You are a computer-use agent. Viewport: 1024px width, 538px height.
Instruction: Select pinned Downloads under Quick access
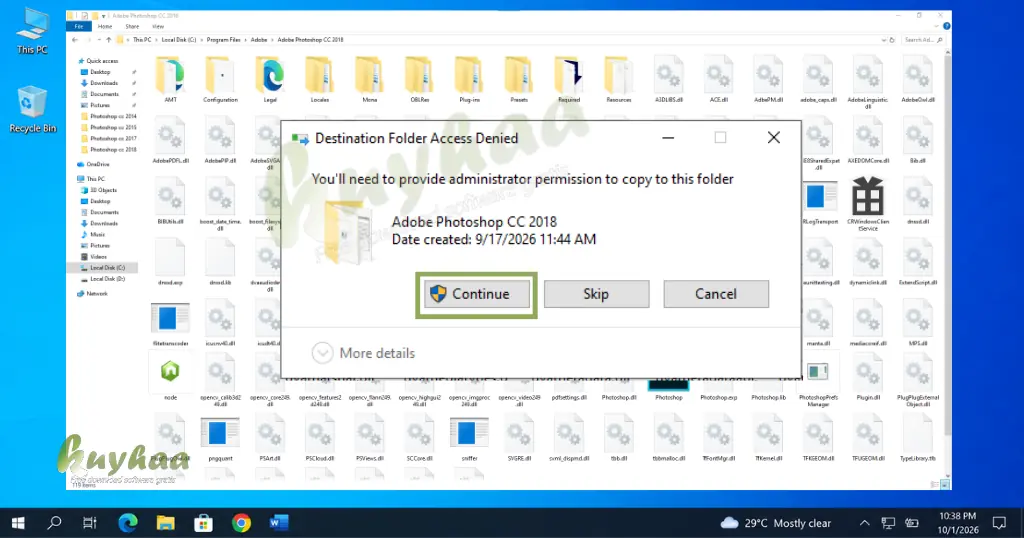point(104,83)
